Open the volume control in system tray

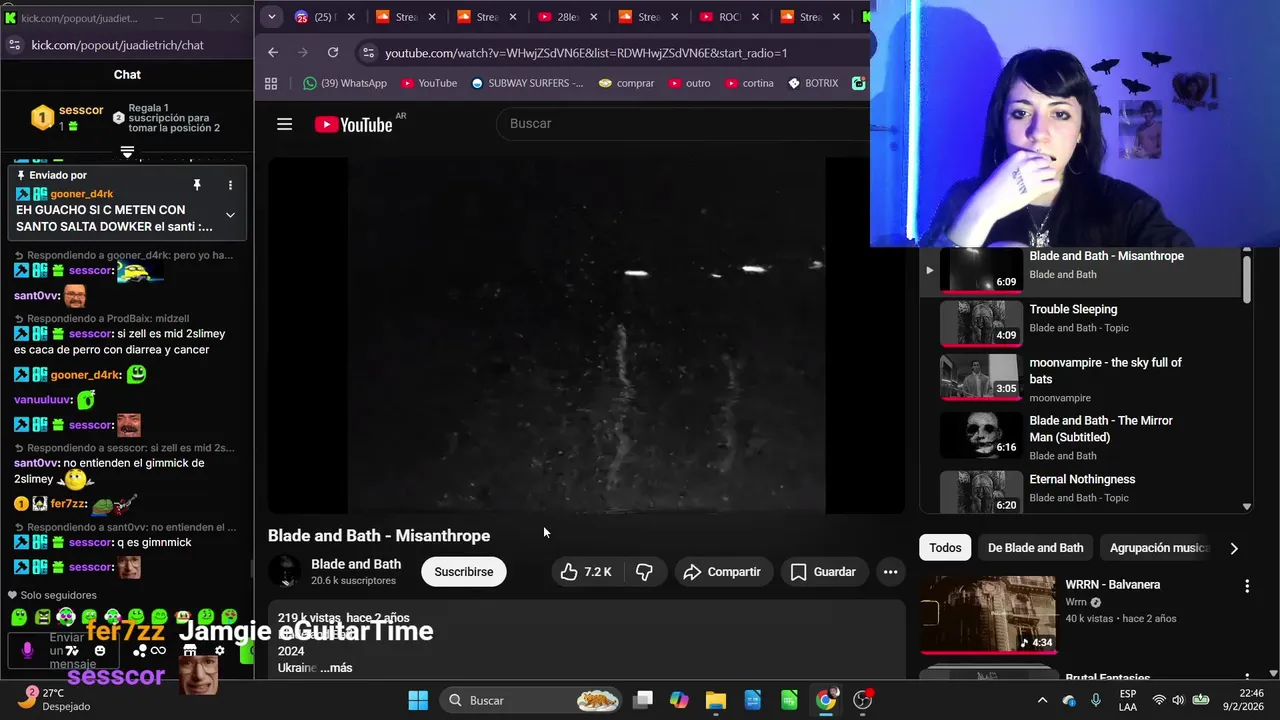(x=1179, y=700)
